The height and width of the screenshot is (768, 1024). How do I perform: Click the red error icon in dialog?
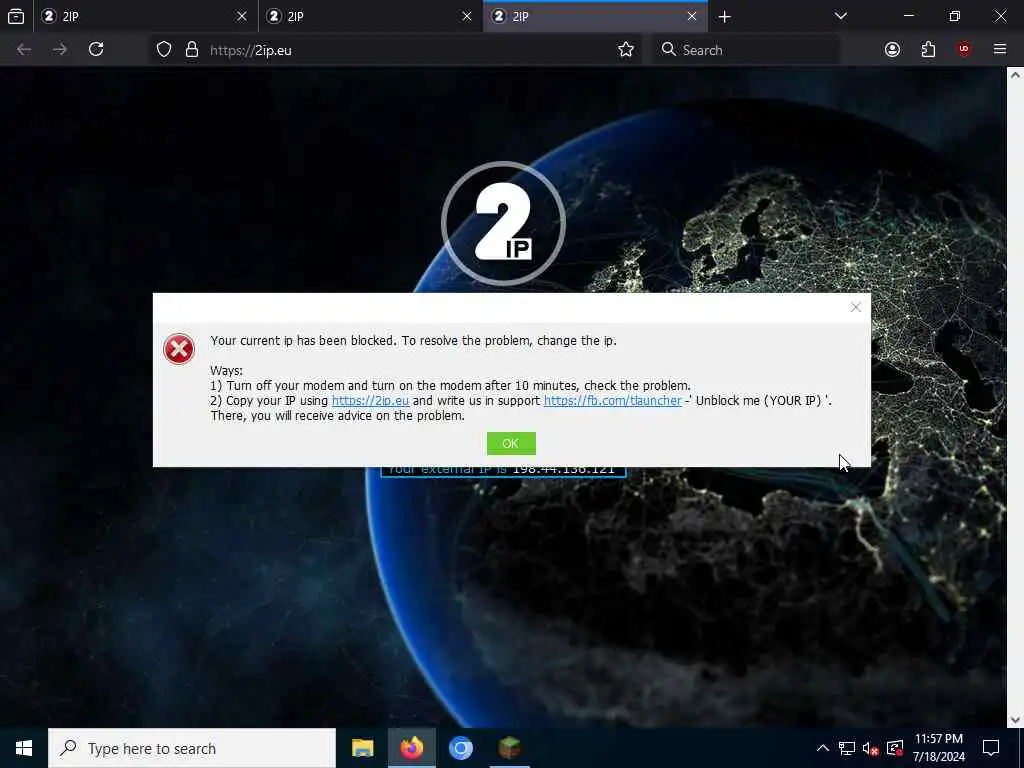pyautogui.click(x=179, y=349)
